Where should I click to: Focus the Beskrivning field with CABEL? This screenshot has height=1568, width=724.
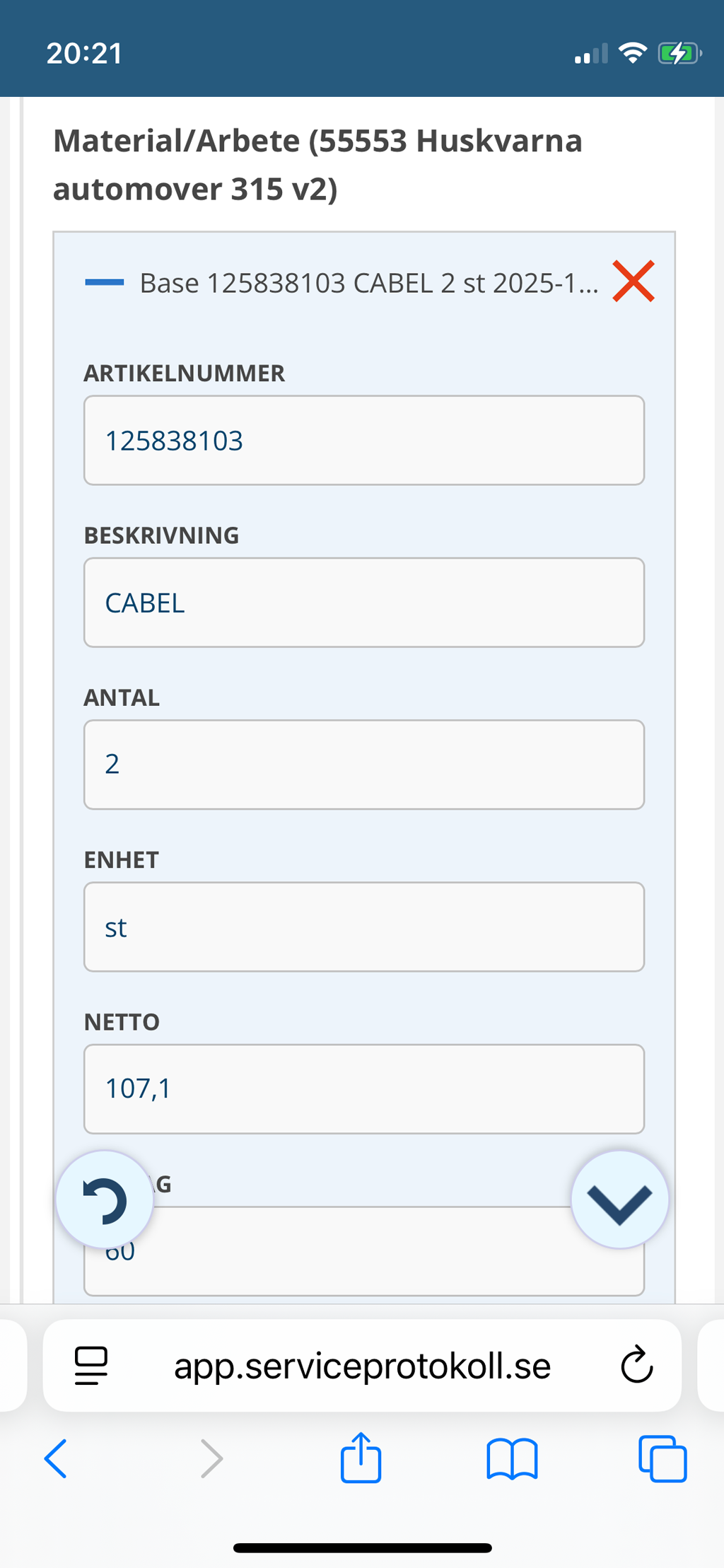click(x=363, y=603)
